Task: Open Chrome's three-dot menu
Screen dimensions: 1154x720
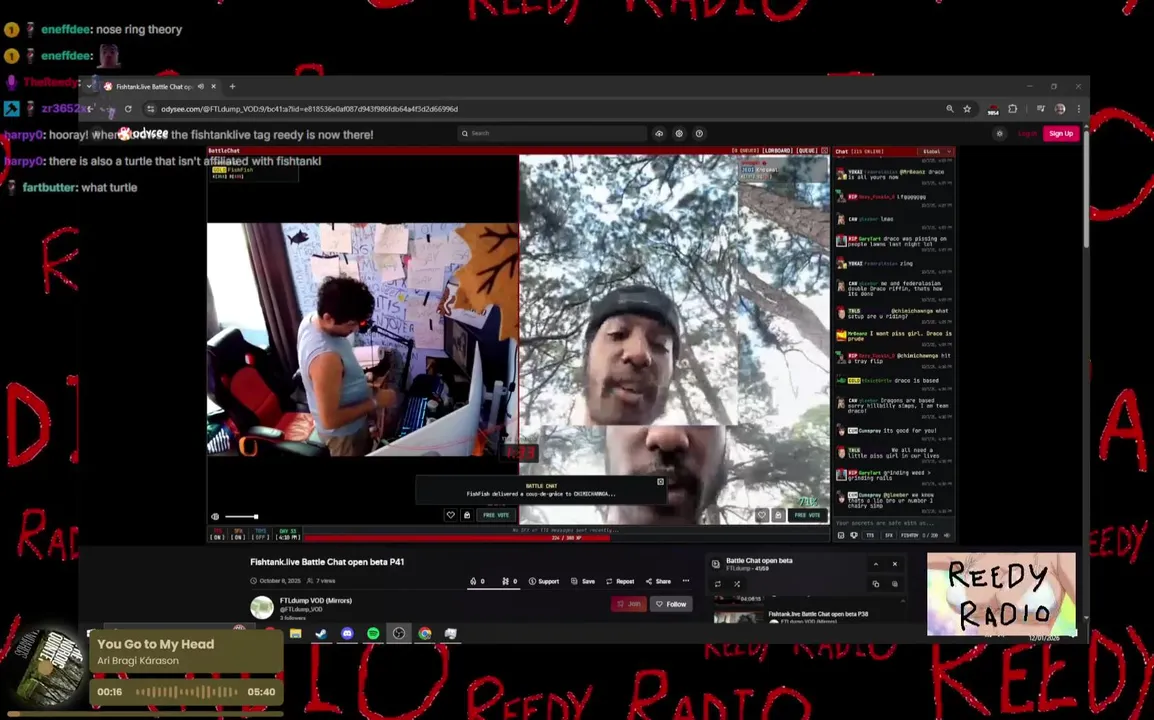Action: tap(1079, 109)
